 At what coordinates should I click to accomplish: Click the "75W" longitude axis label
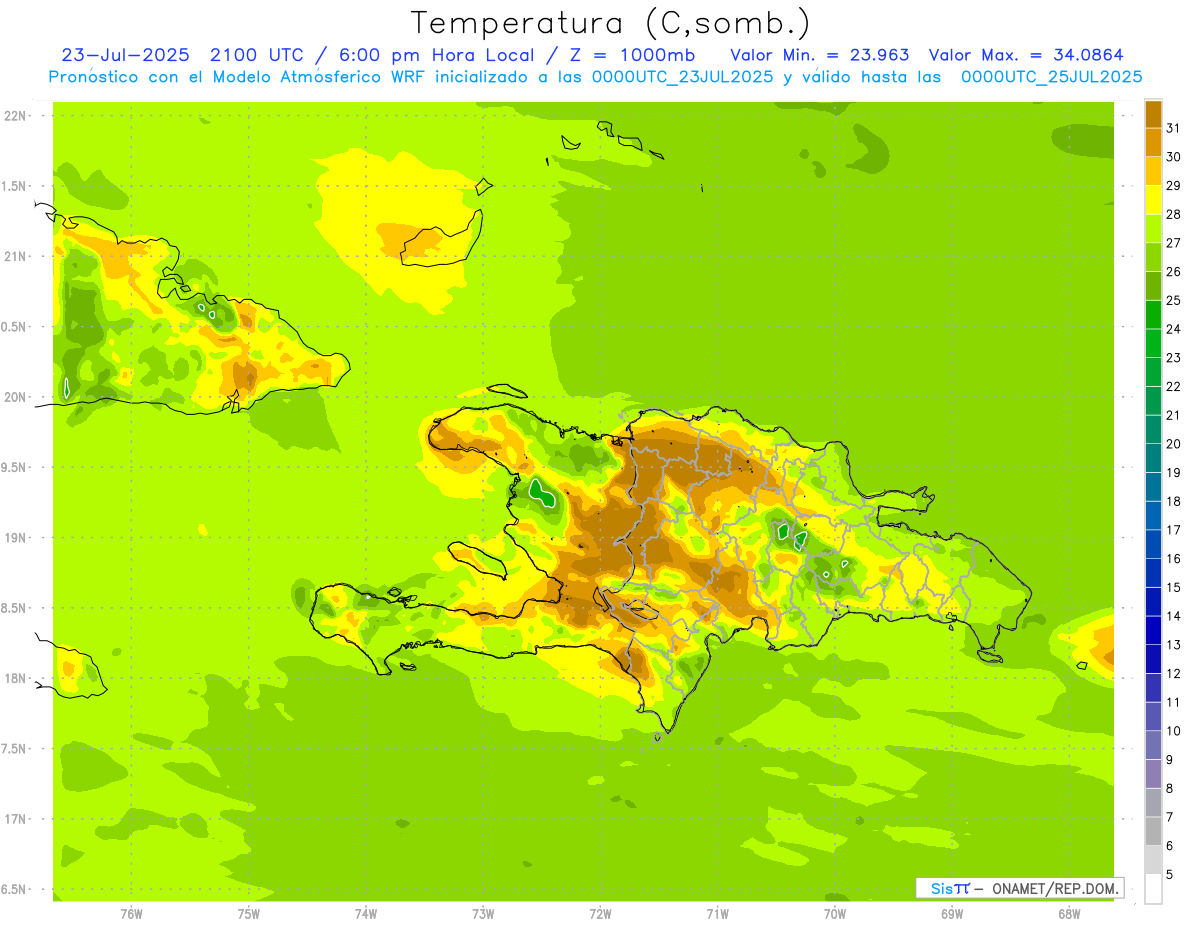click(249, 914)
